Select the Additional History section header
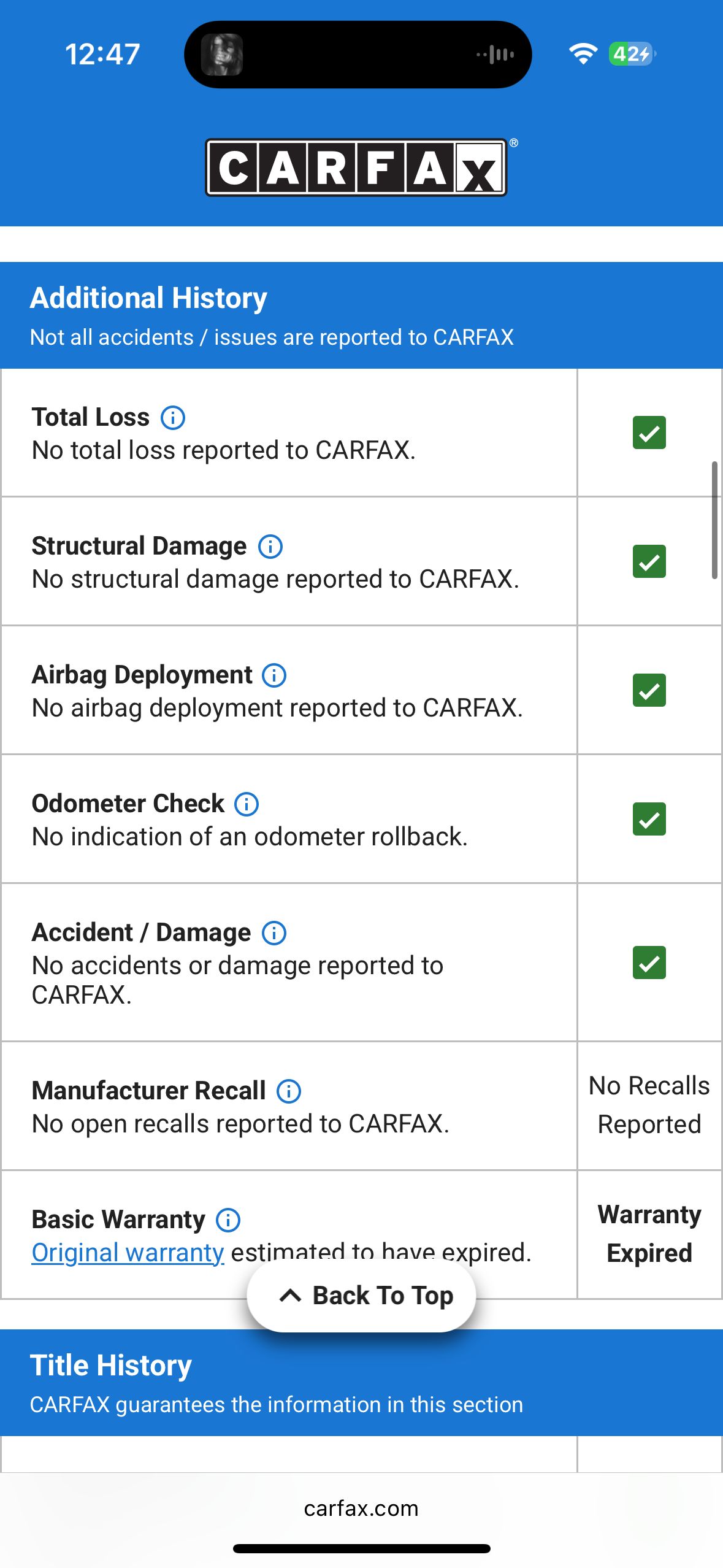This screenshot has width=723, height=1568. 361,315
